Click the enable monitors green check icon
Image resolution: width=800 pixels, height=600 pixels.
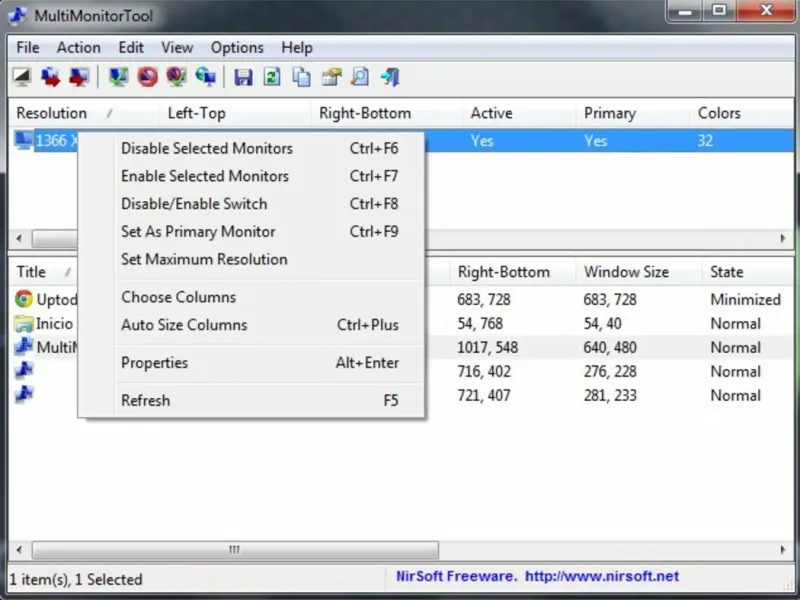tap(118, 77)
